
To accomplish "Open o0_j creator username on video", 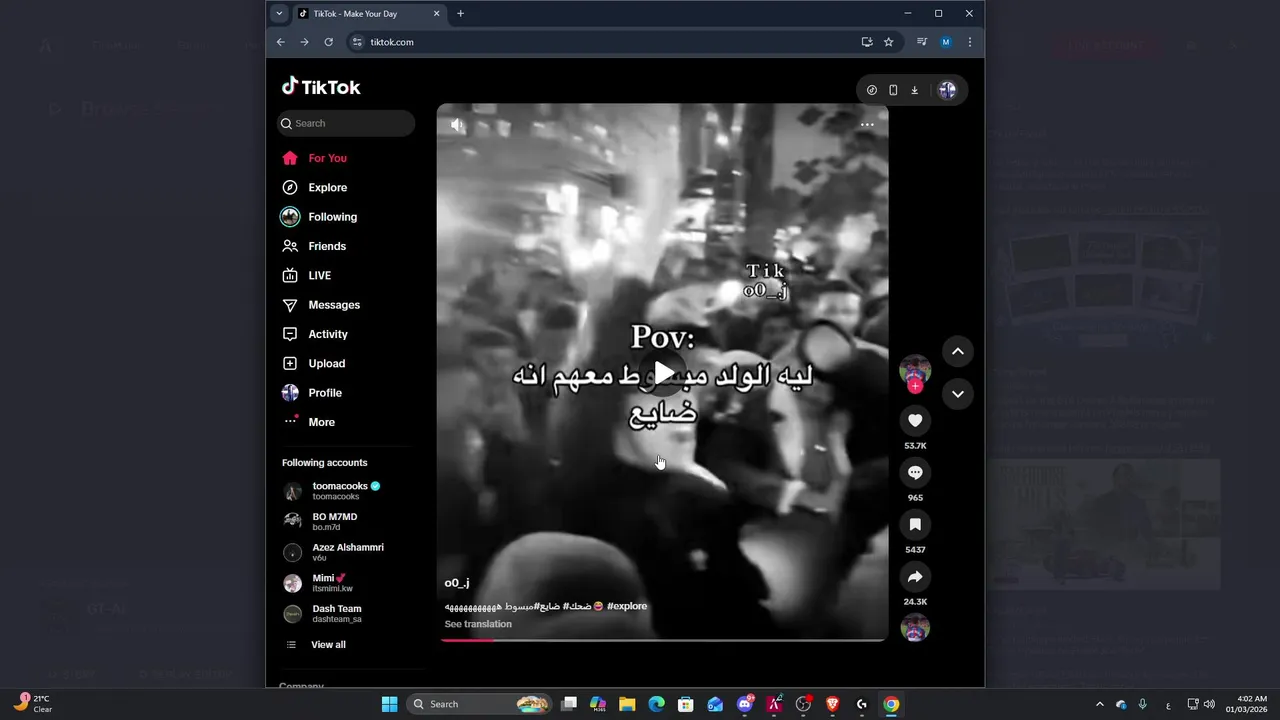I will (x=457, y=583).
